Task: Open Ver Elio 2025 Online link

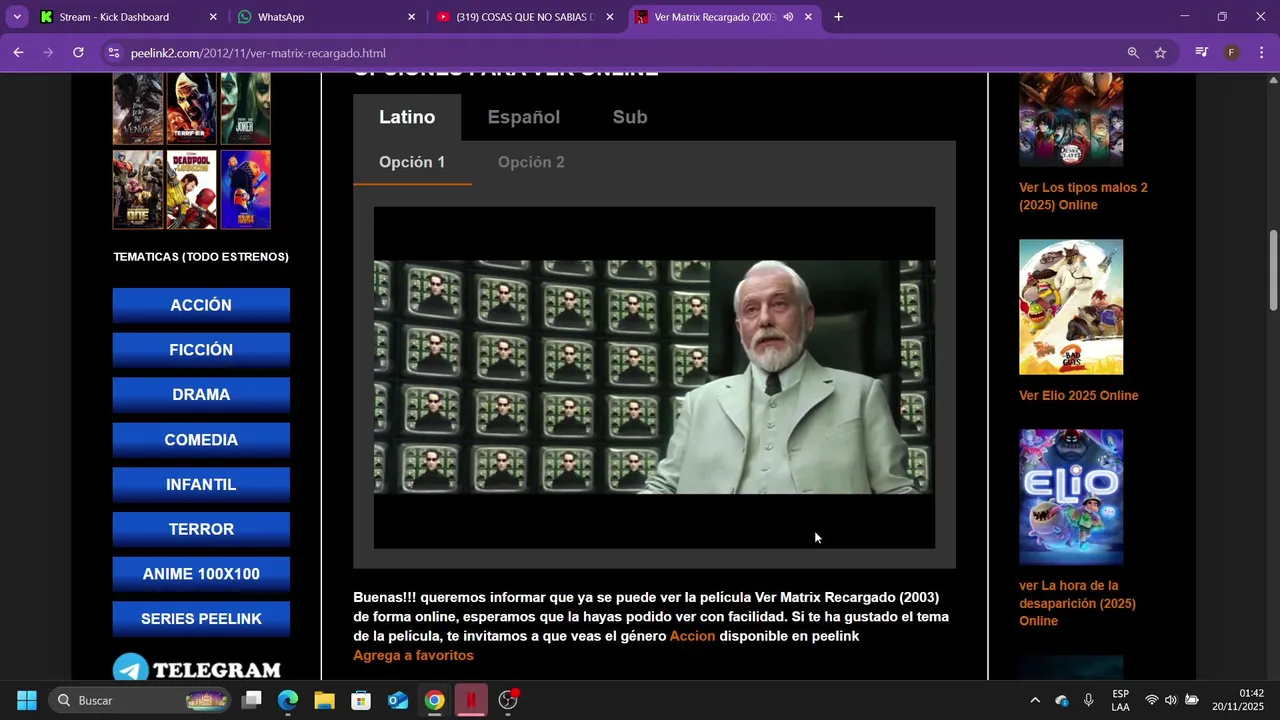Action: tap(1078, 395)
